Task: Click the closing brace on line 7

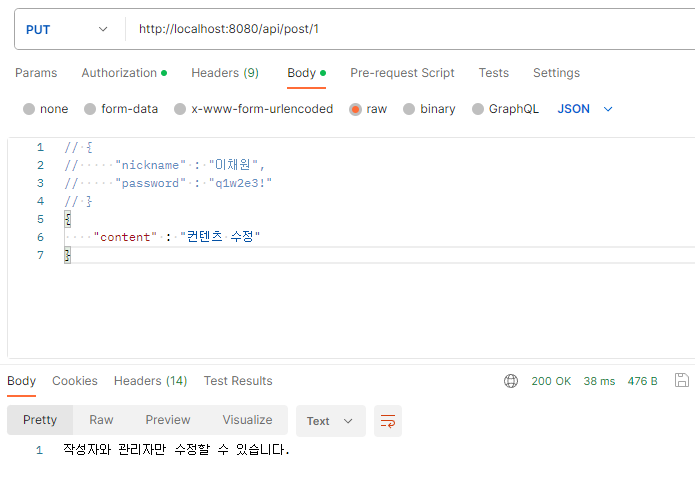Action: pos(67,255)
